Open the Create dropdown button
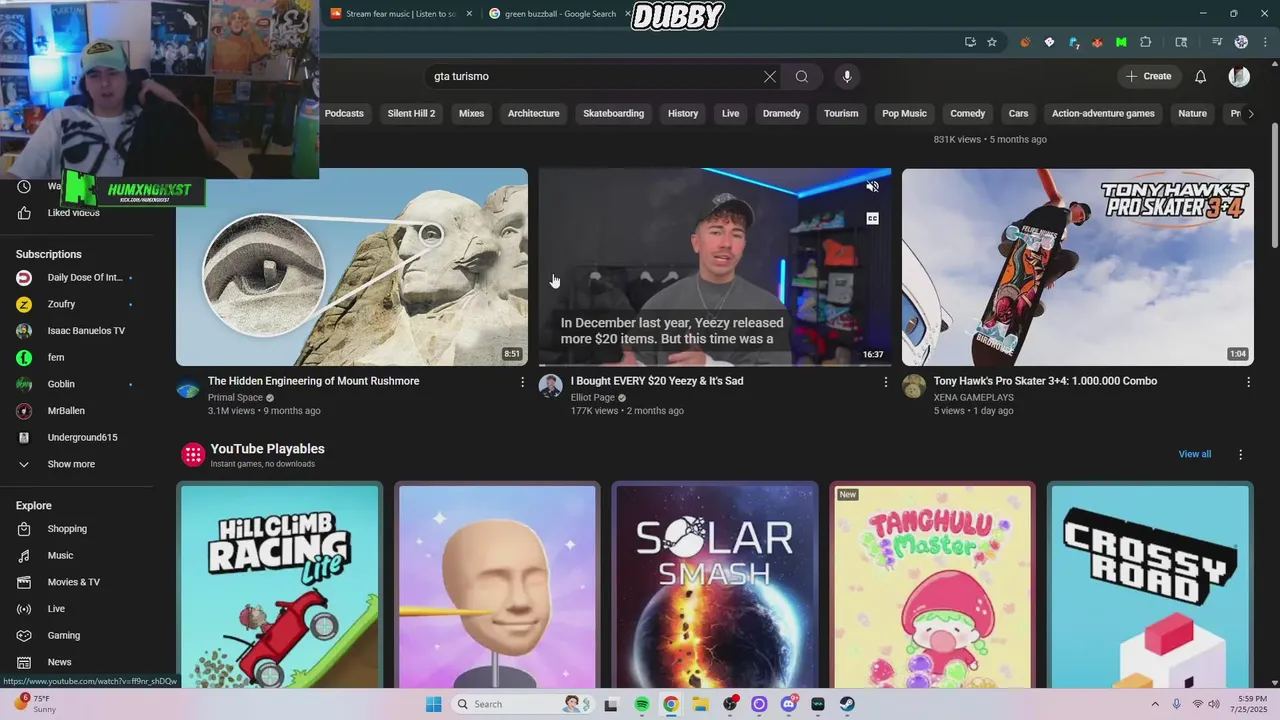The height and width of the screenshot is (720, 1280). coord(1148,76)
